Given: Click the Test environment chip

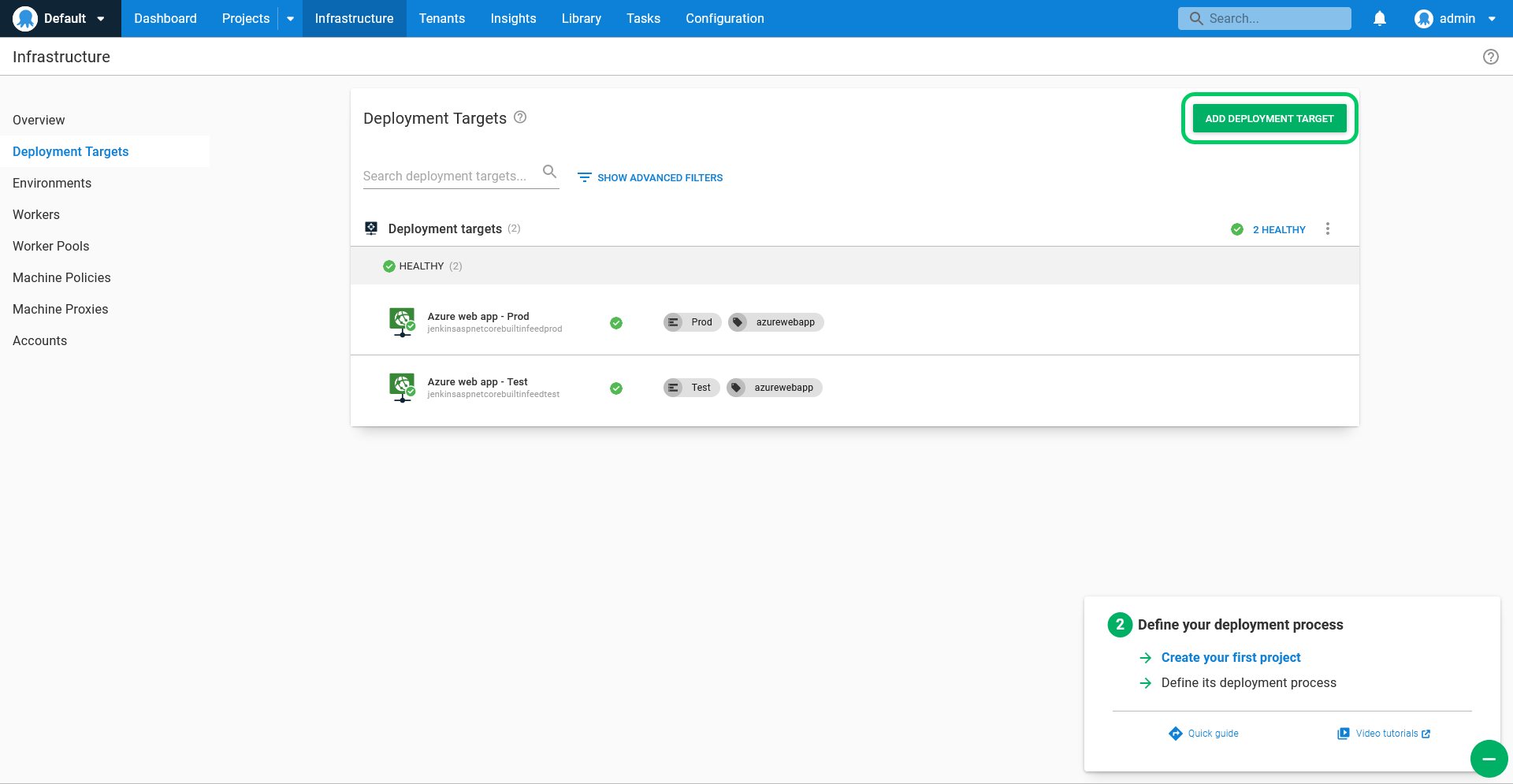Looking at the screenshot, I should [x=691, y=388].
